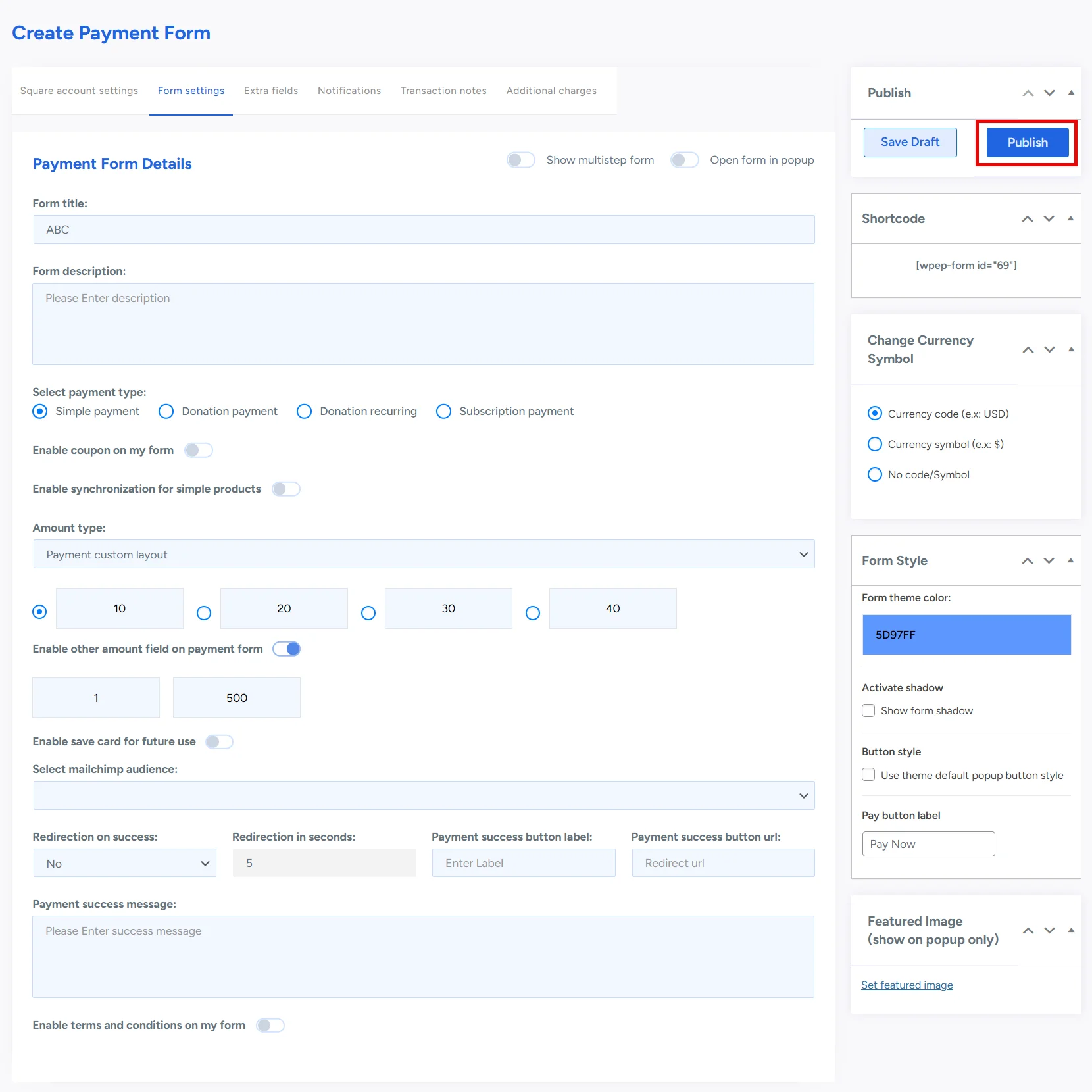Click the Save Draft button

click(x=910, y=142)
